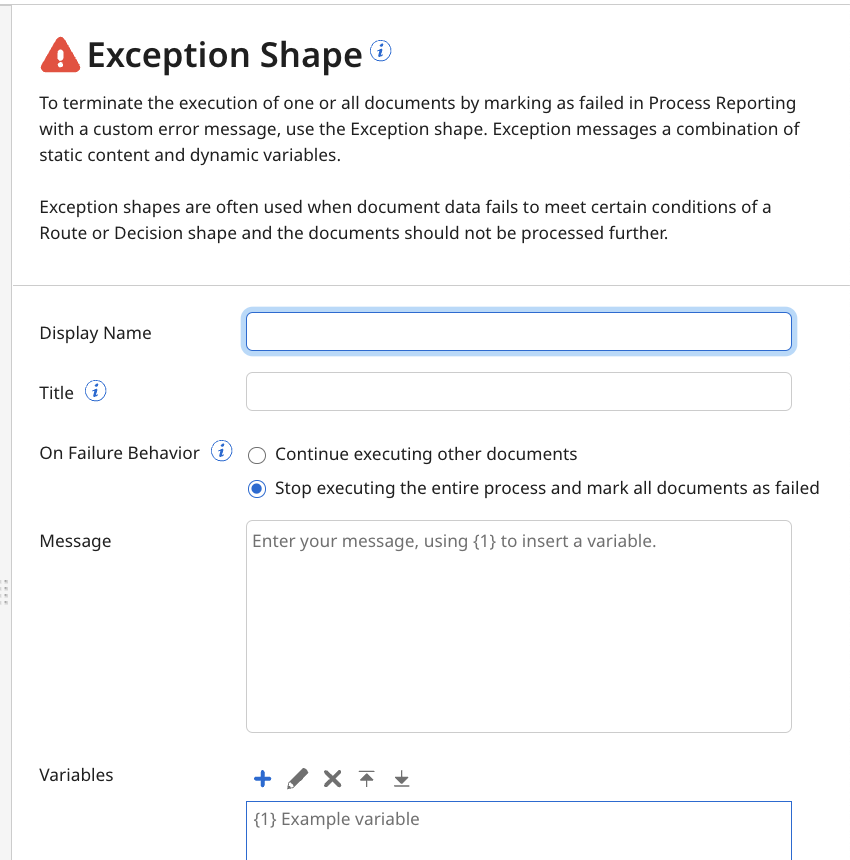Open the info tooltip beside Exception Shape heading
The image size is (850, 860).
click(x=379, y=51)
